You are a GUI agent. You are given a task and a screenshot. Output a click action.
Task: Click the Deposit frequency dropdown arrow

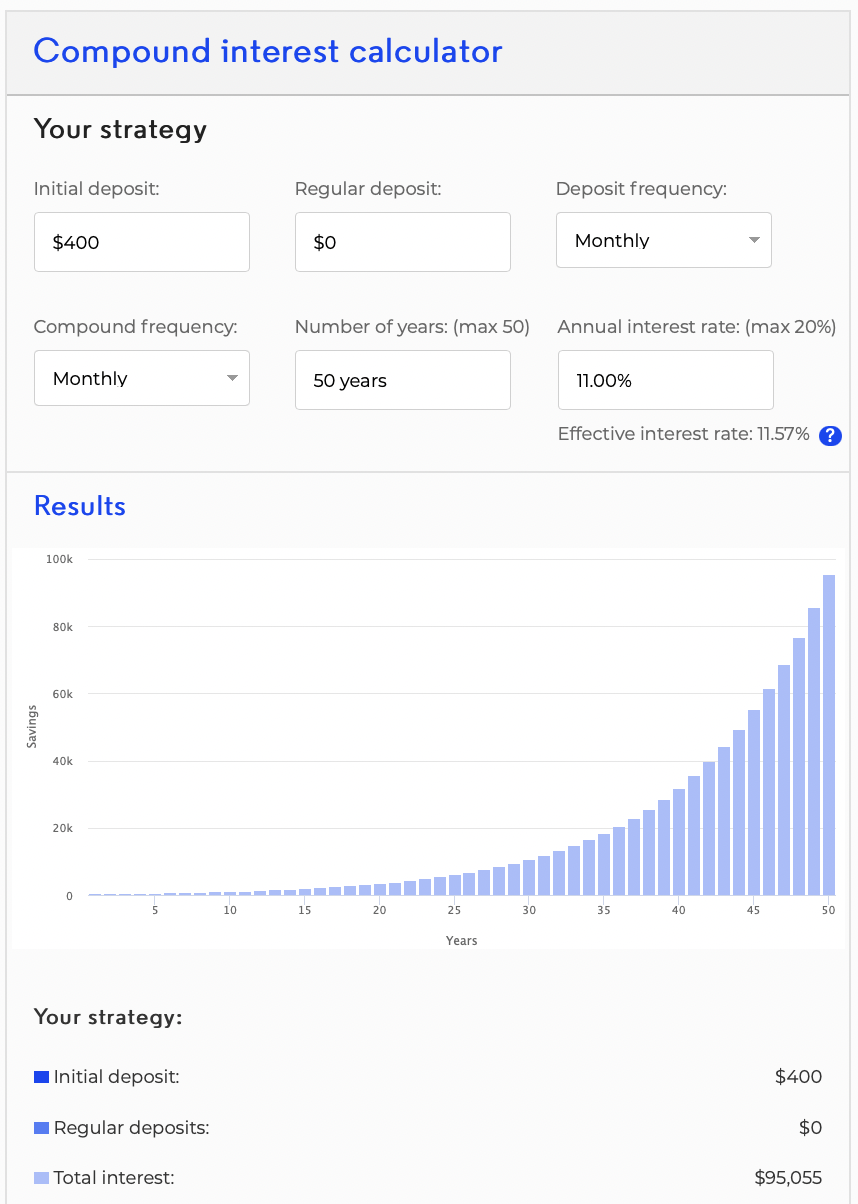pos(754,240)
